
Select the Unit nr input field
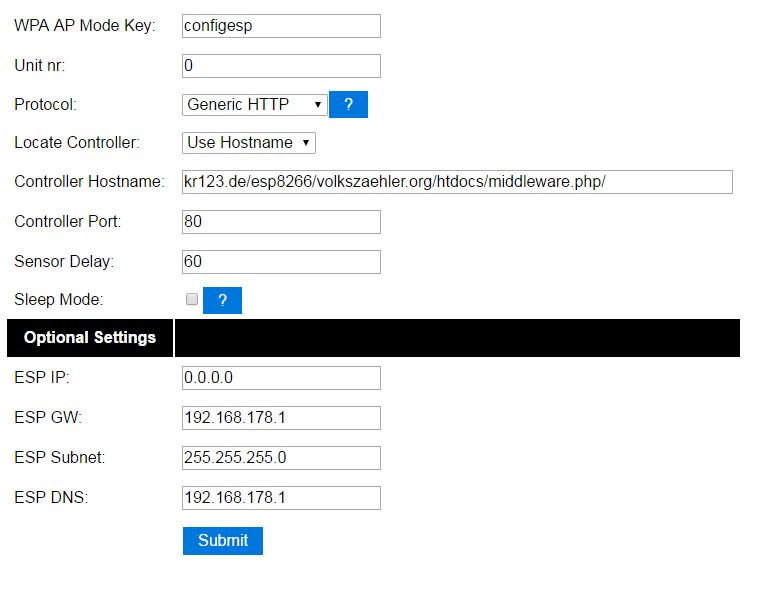pyautogui.click(x=281, y=66)
